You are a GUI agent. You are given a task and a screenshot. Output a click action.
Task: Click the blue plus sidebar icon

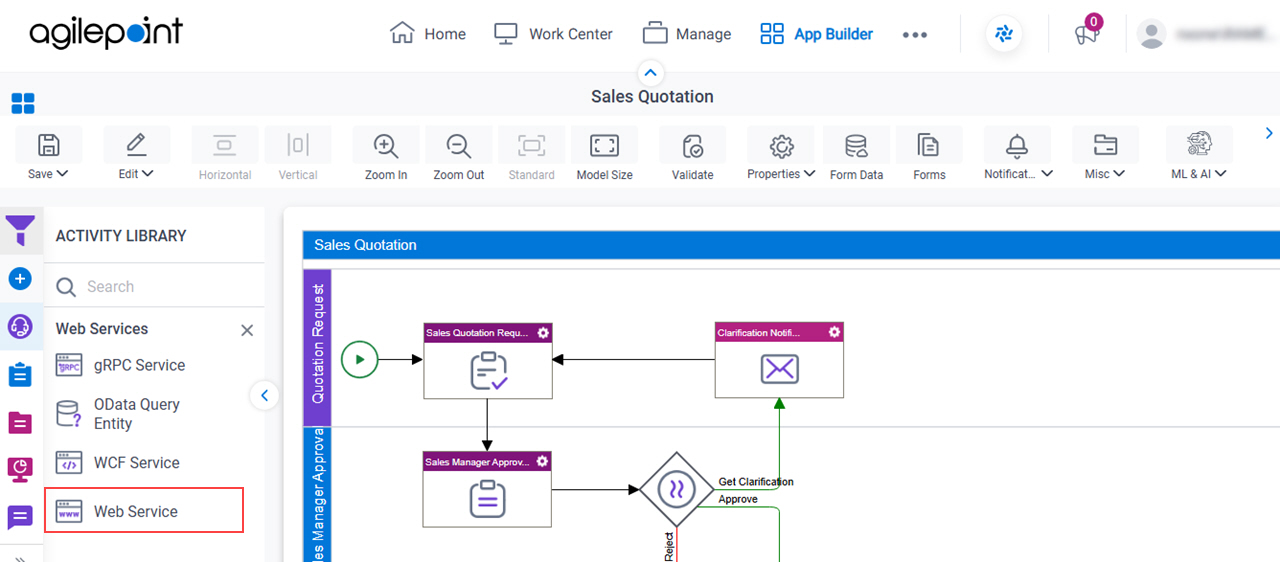pyautogui.click(x=20, y=278)
